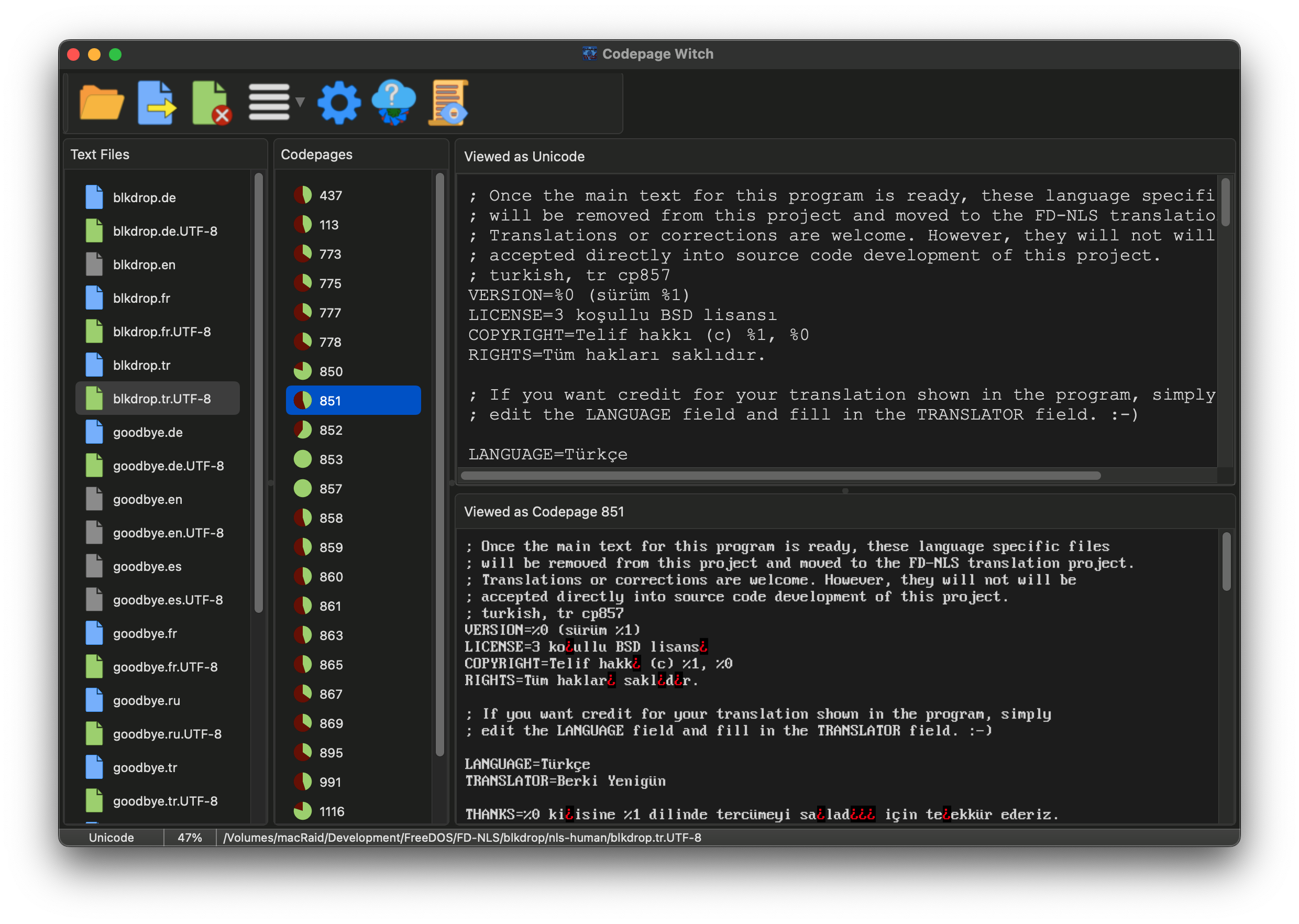The image size is (1299, 924).
Task: Click the scroll preview eye icon
Action: pyautogui.click(x=448, y=103)
